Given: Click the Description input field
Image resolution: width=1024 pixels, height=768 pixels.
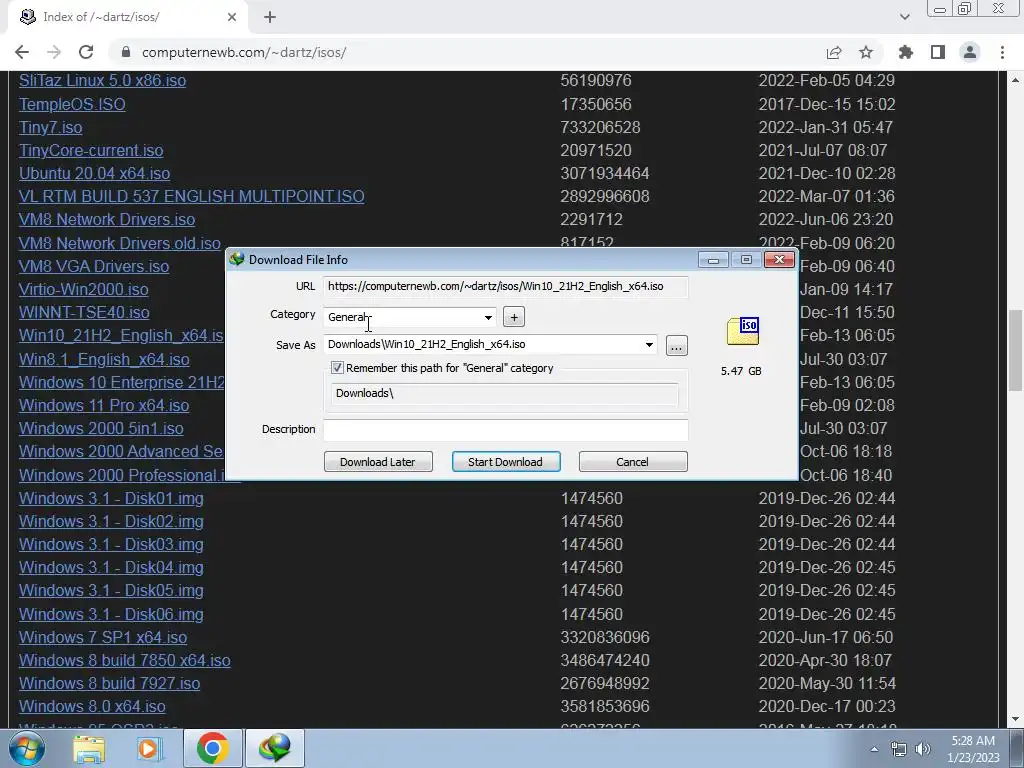Looking at the screenshot, I should [x=505, y=430].
